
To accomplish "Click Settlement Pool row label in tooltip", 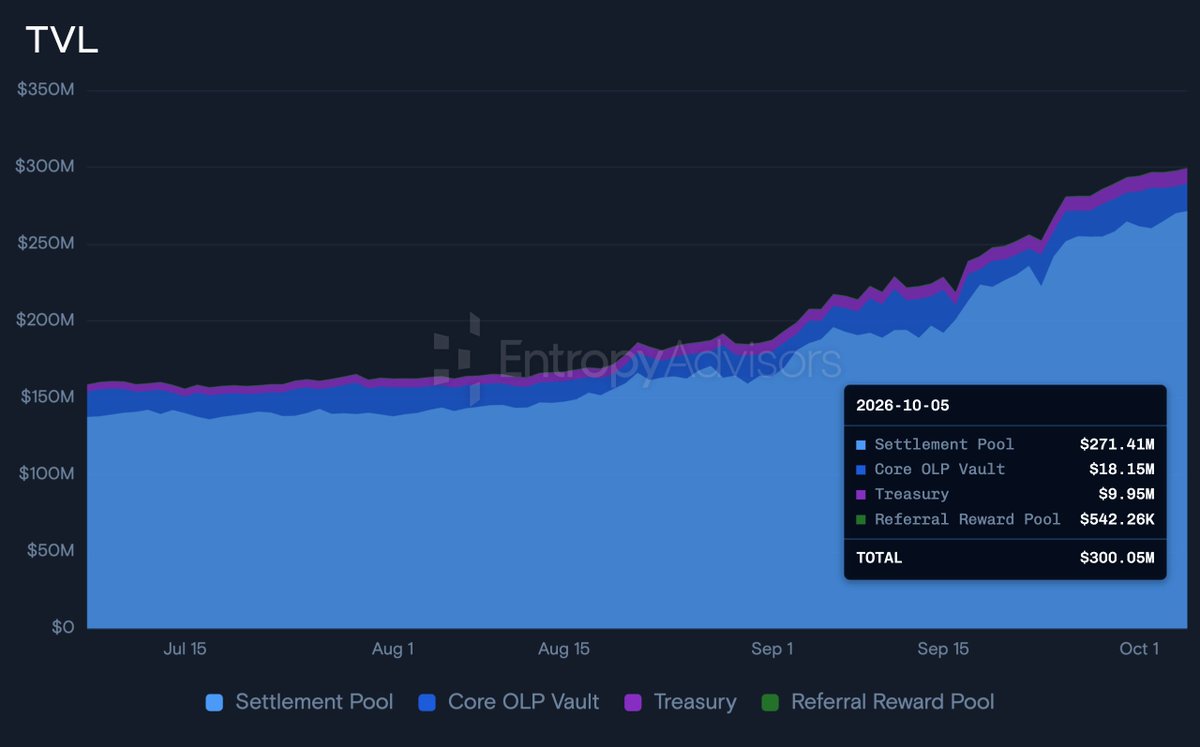I will tap(944, 444).
